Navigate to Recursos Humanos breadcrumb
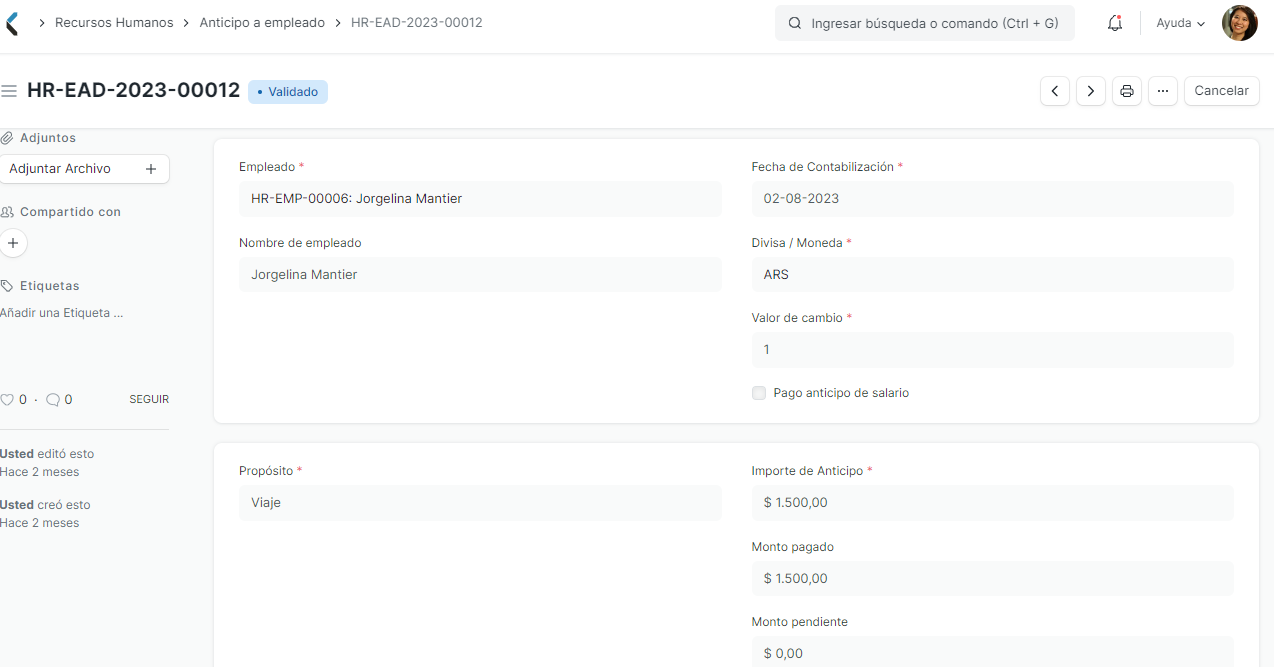 pyautogui.click(x=114, y=22)
